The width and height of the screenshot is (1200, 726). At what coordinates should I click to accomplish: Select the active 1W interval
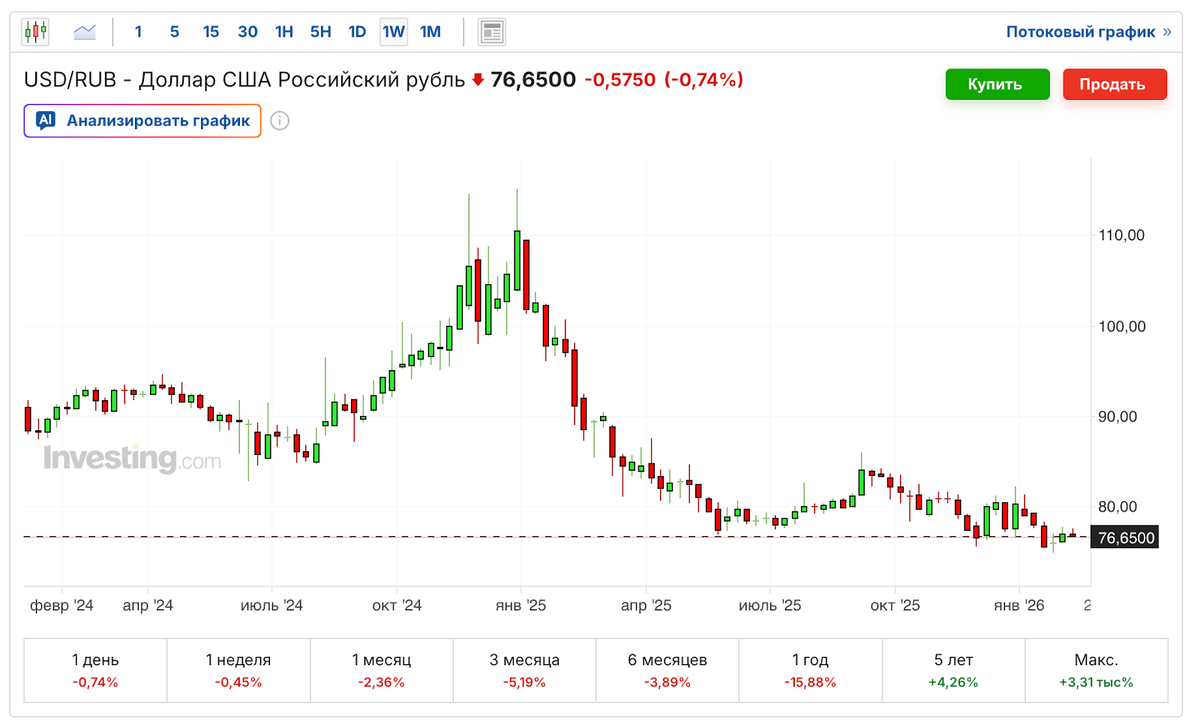tap(394, 32)
